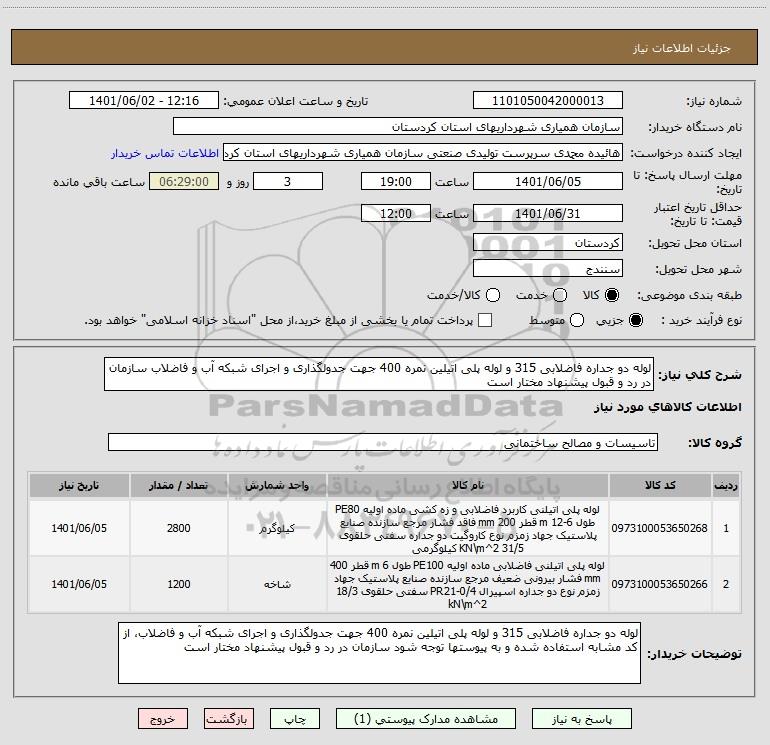
Task: Click the quantity cell 2800
Action: (178, 528)
